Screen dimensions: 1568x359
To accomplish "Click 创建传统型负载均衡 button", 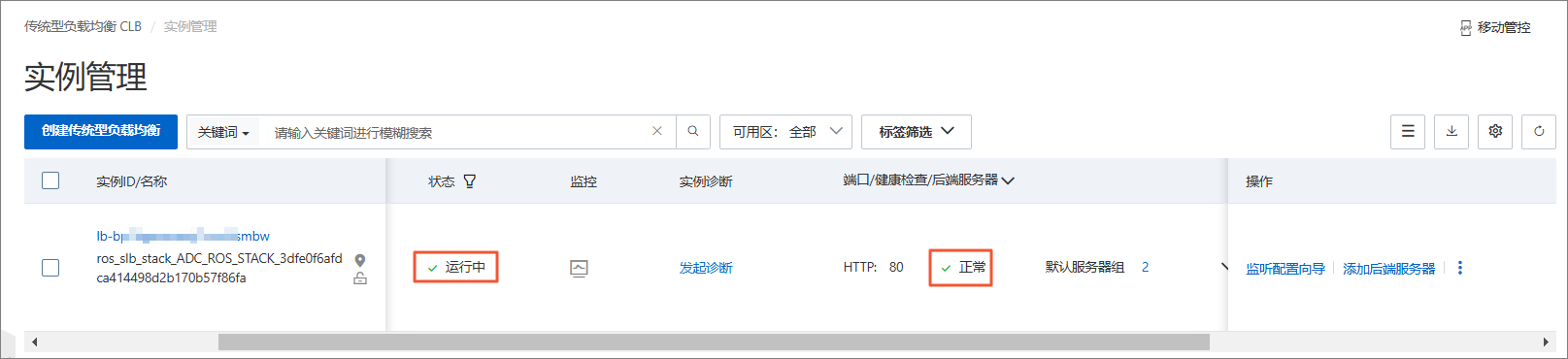I will pyautogui.click(x=101, y=131).
